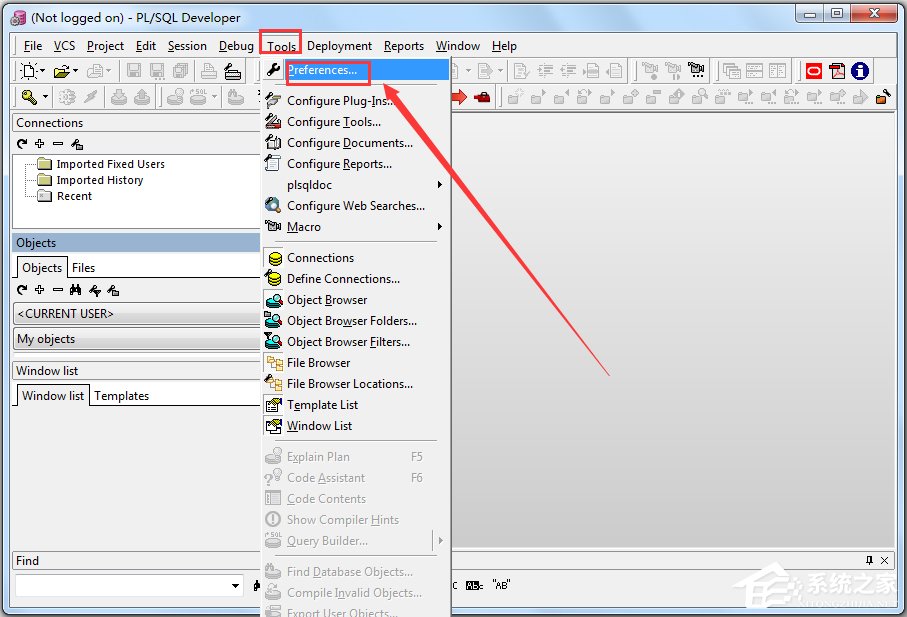The height and width of the screenshot is (617, 907).
Task: Select the Objects tab in Objects panel
Action: coord(42,268)
